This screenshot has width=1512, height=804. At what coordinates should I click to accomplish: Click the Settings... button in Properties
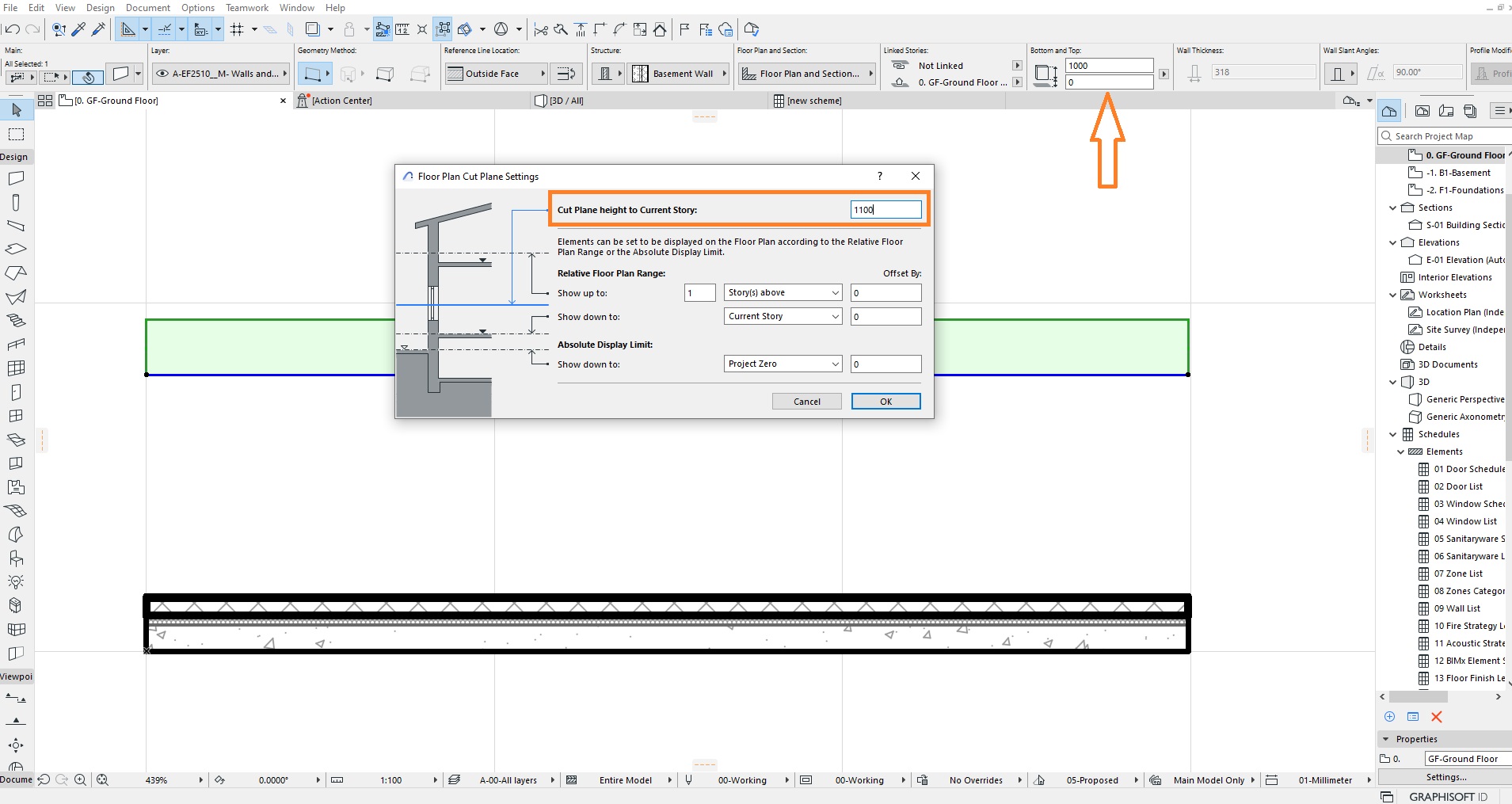[1446, 777]
